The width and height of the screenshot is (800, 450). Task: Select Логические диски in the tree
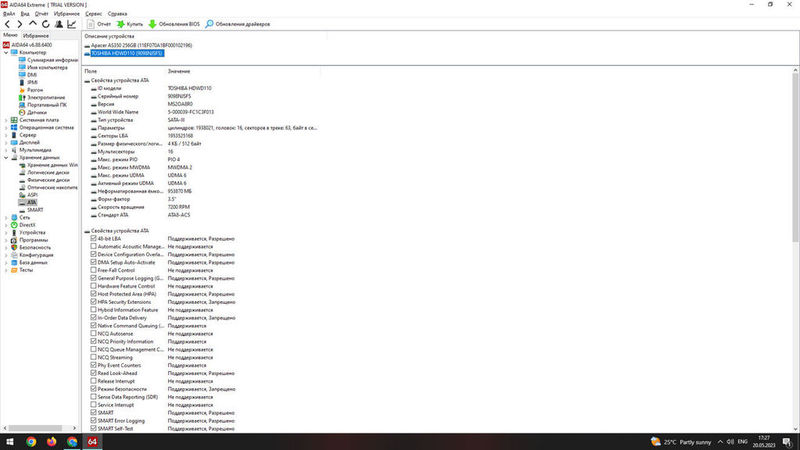click(x=48, y=172)
